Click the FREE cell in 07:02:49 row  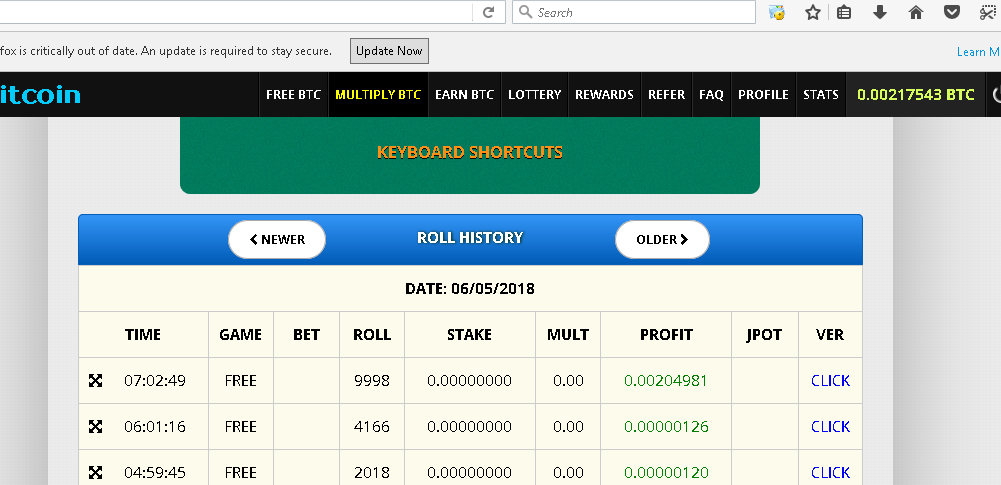(241, 381)
